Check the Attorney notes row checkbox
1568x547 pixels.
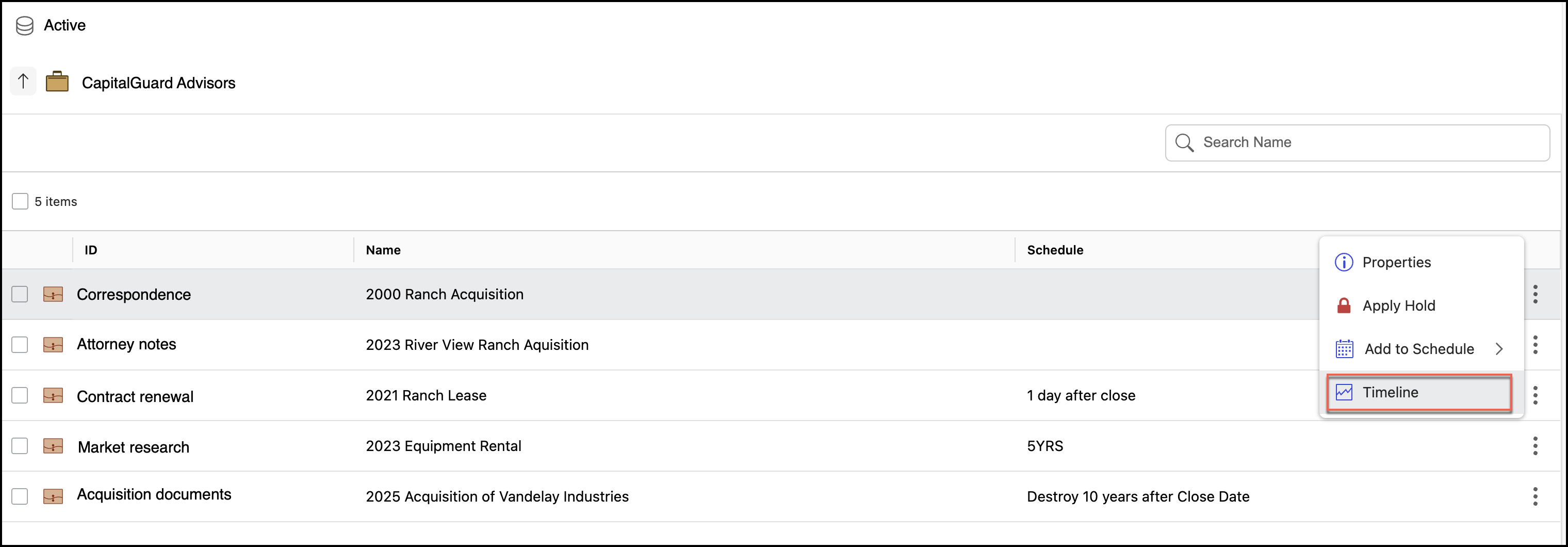click(x=20, y=345)
